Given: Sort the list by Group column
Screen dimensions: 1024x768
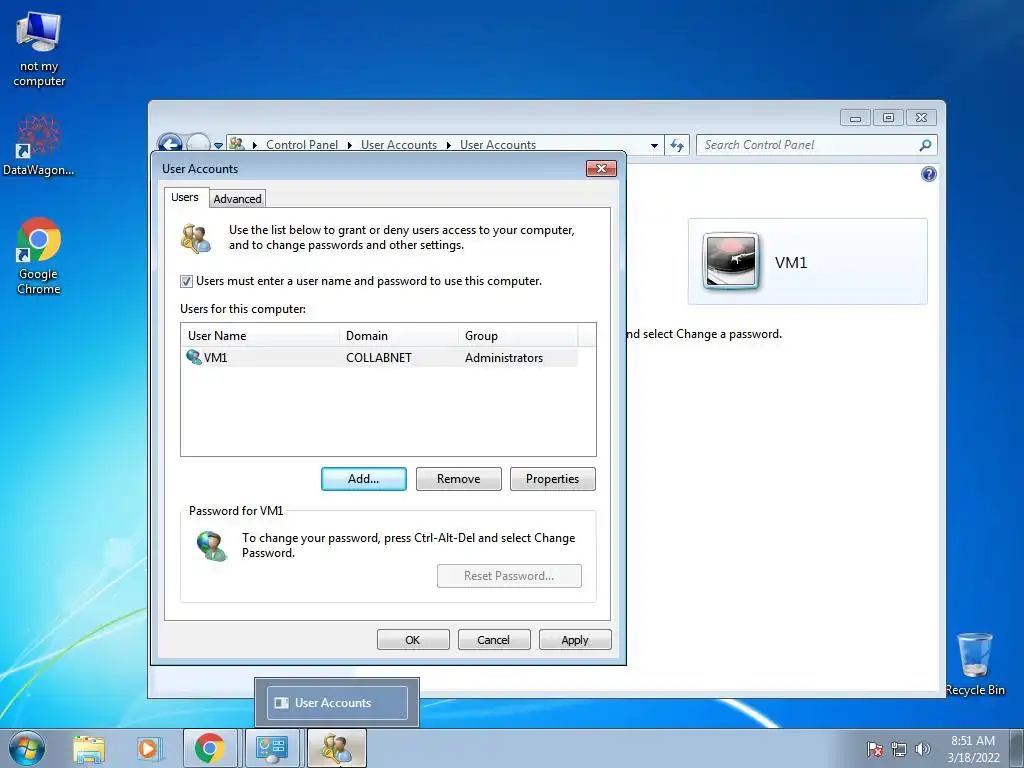Looking at the screenshot, I should [518, 336].
